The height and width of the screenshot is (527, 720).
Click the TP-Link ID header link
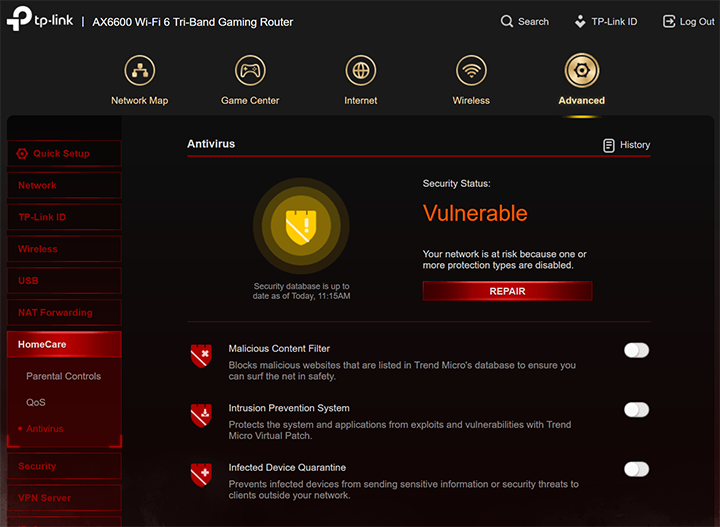coord(606,22)
